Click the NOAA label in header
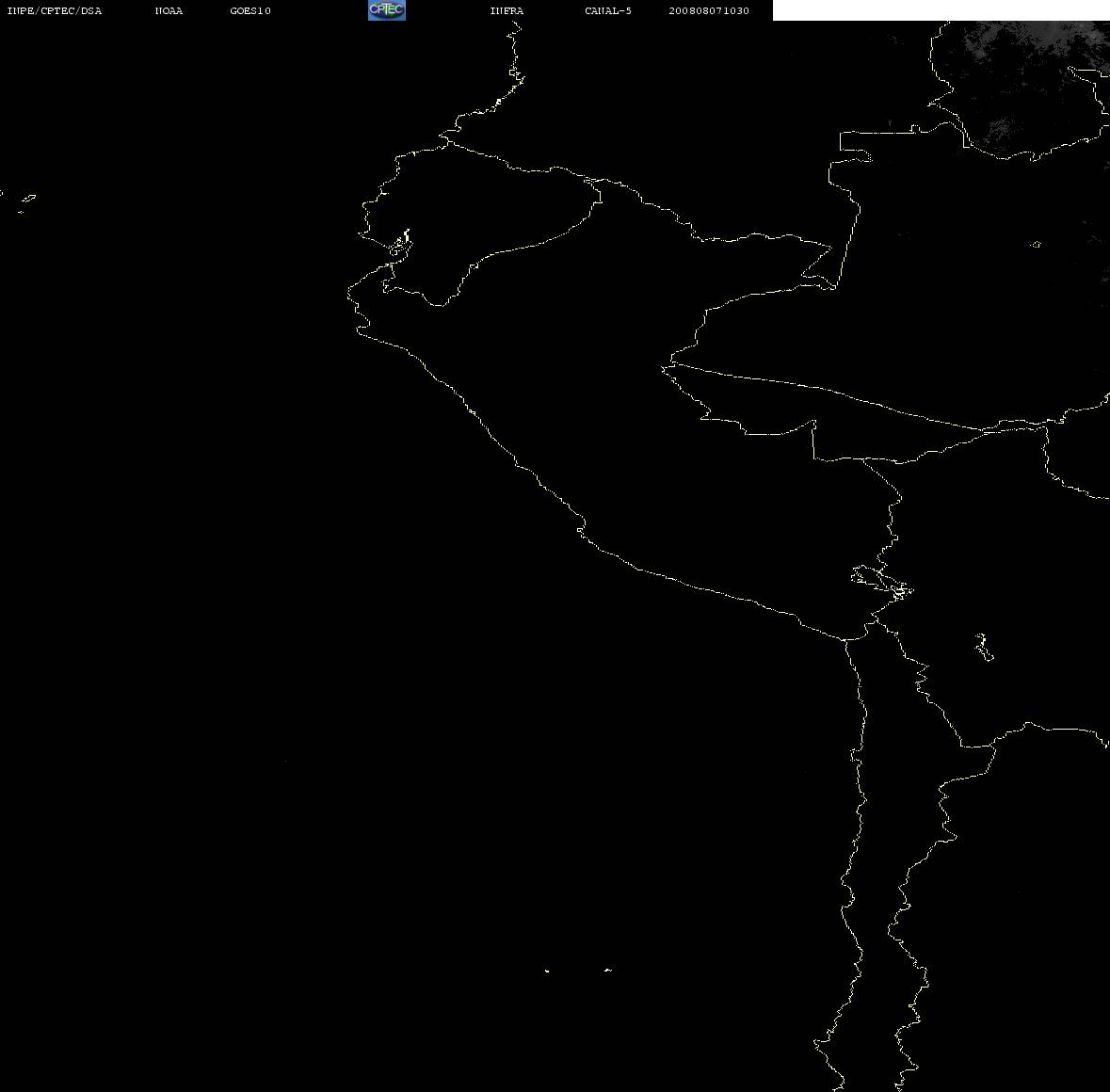1110x1092 pixels. [x=169, y=10]
